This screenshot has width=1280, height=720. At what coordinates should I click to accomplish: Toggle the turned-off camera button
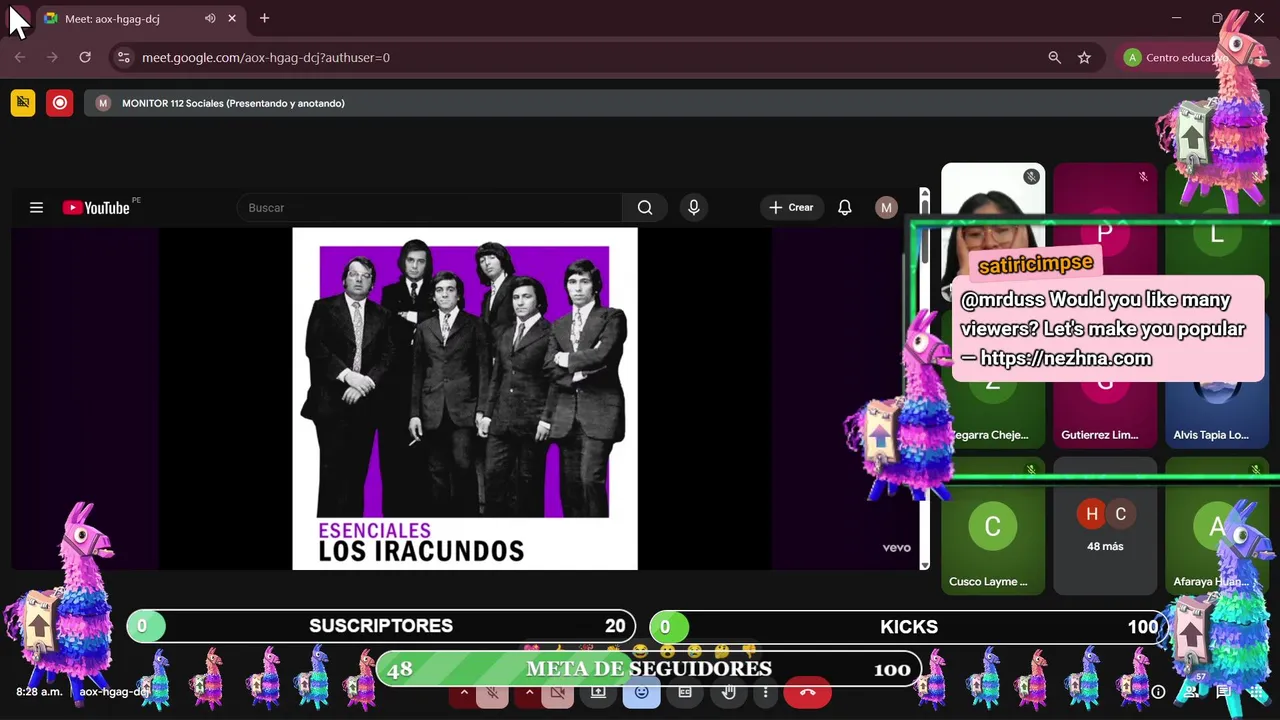click(x=559, y=692)
